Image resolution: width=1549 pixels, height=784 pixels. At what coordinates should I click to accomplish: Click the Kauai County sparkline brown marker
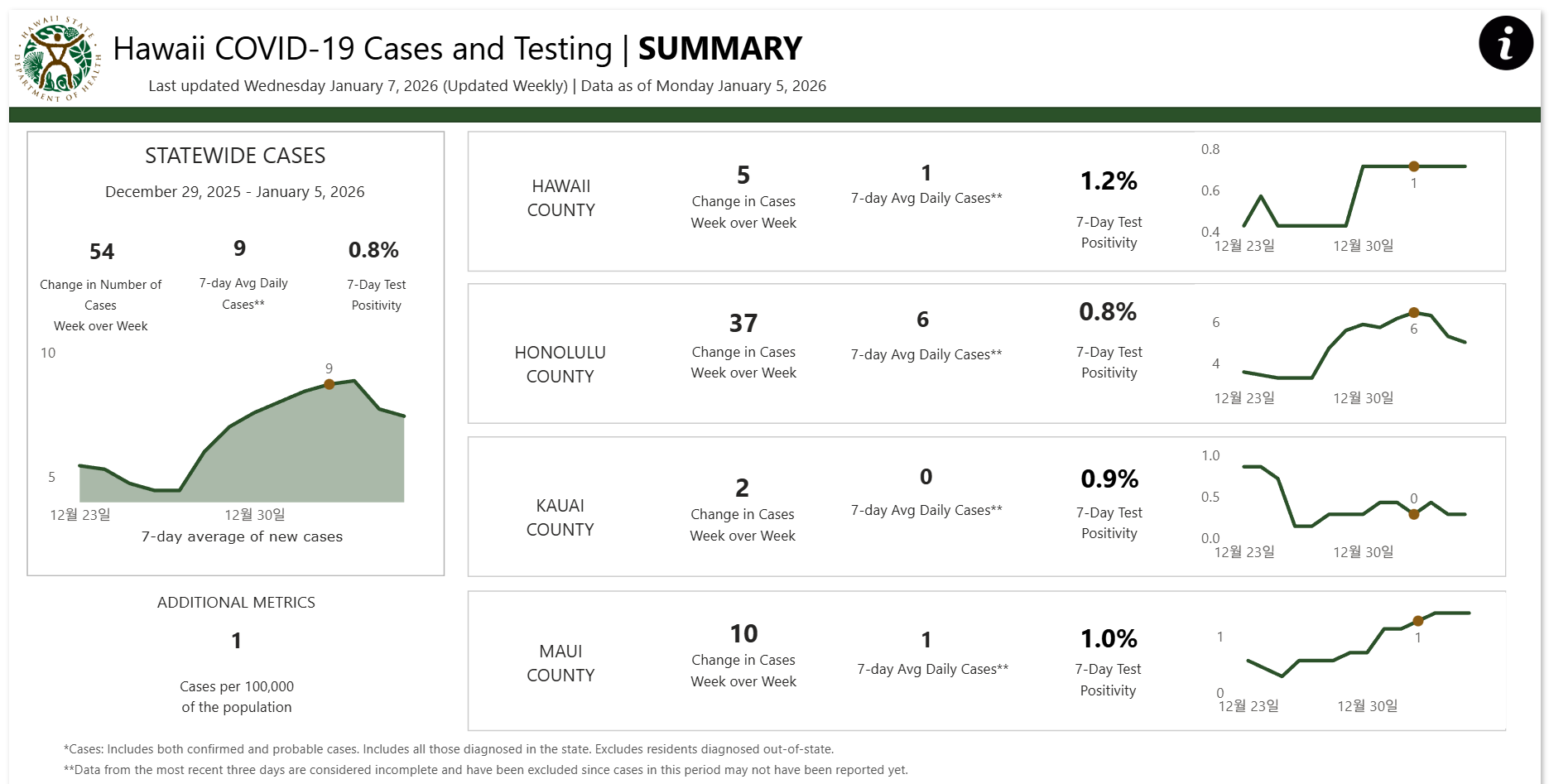coord(1414,514)
